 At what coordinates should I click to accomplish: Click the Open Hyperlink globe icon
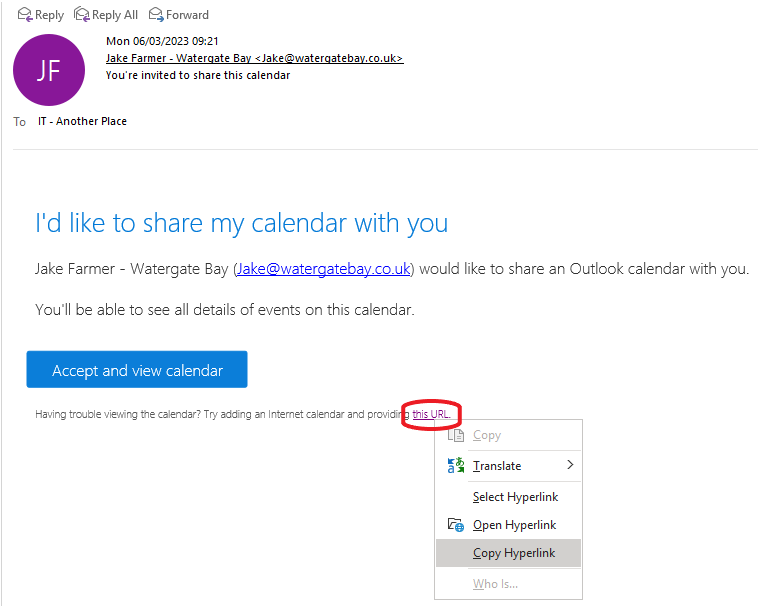(456, 525)
